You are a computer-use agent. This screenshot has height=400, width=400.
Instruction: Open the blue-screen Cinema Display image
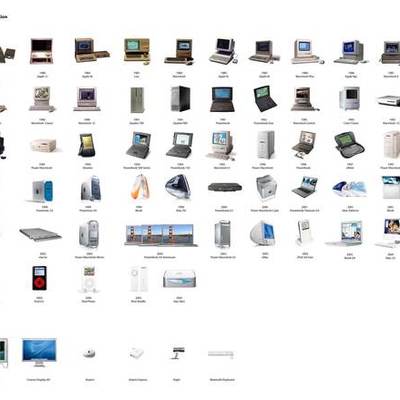pyautogui.click(x=39, y=352)
